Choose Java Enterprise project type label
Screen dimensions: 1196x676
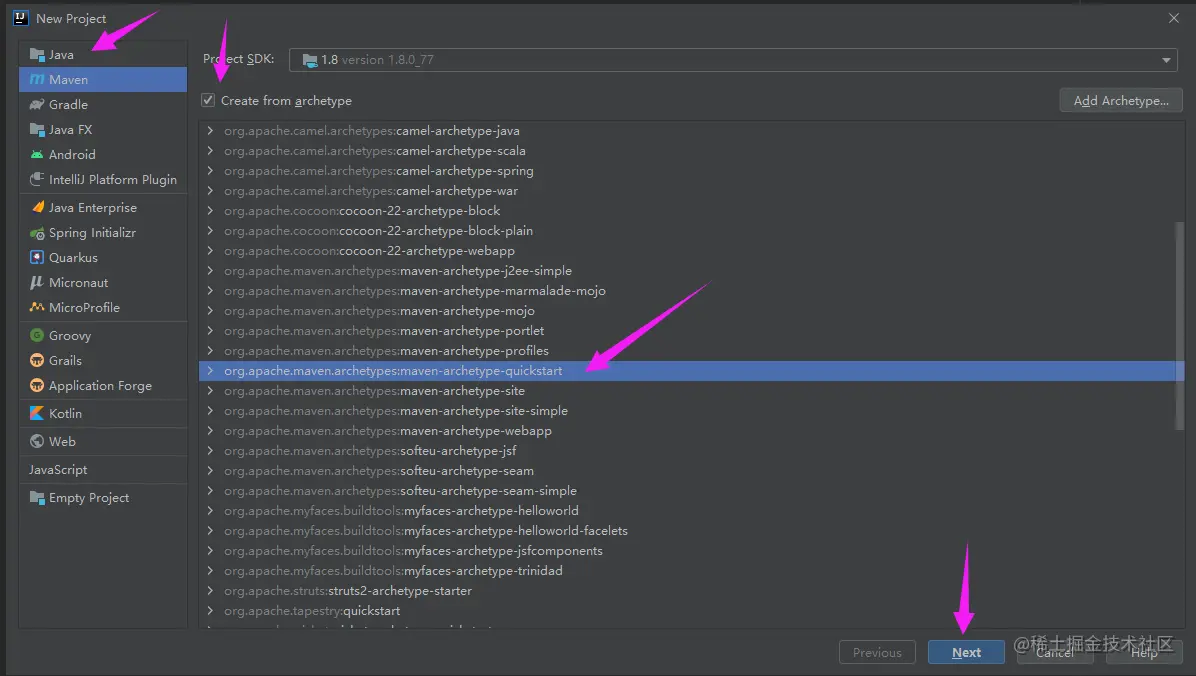[93, 208]
